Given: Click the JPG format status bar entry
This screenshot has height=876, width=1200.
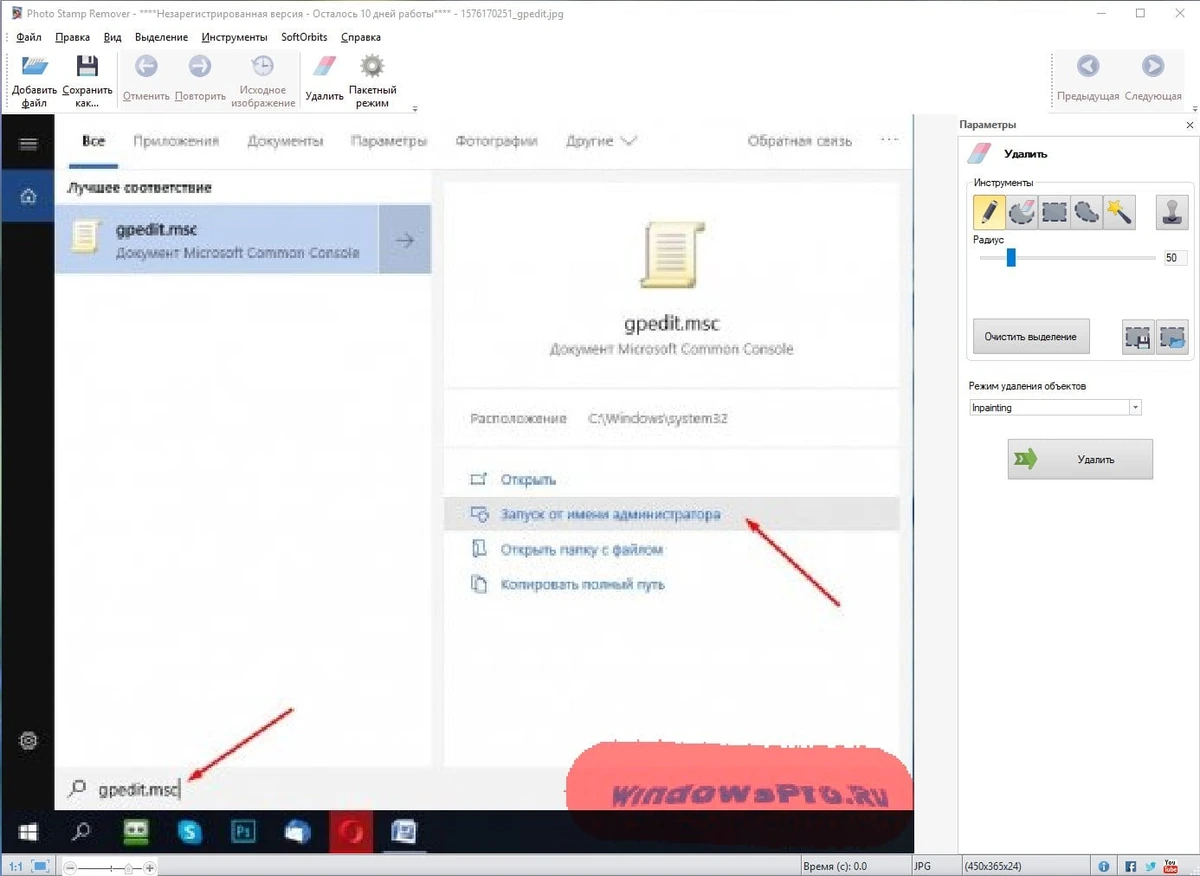Looking at the screenshot, I should (x=922, y=867).
